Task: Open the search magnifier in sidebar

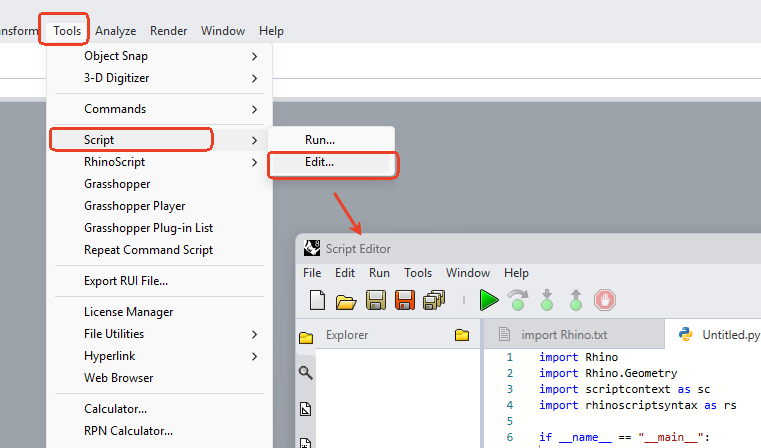Action: [x=305, y=372]
